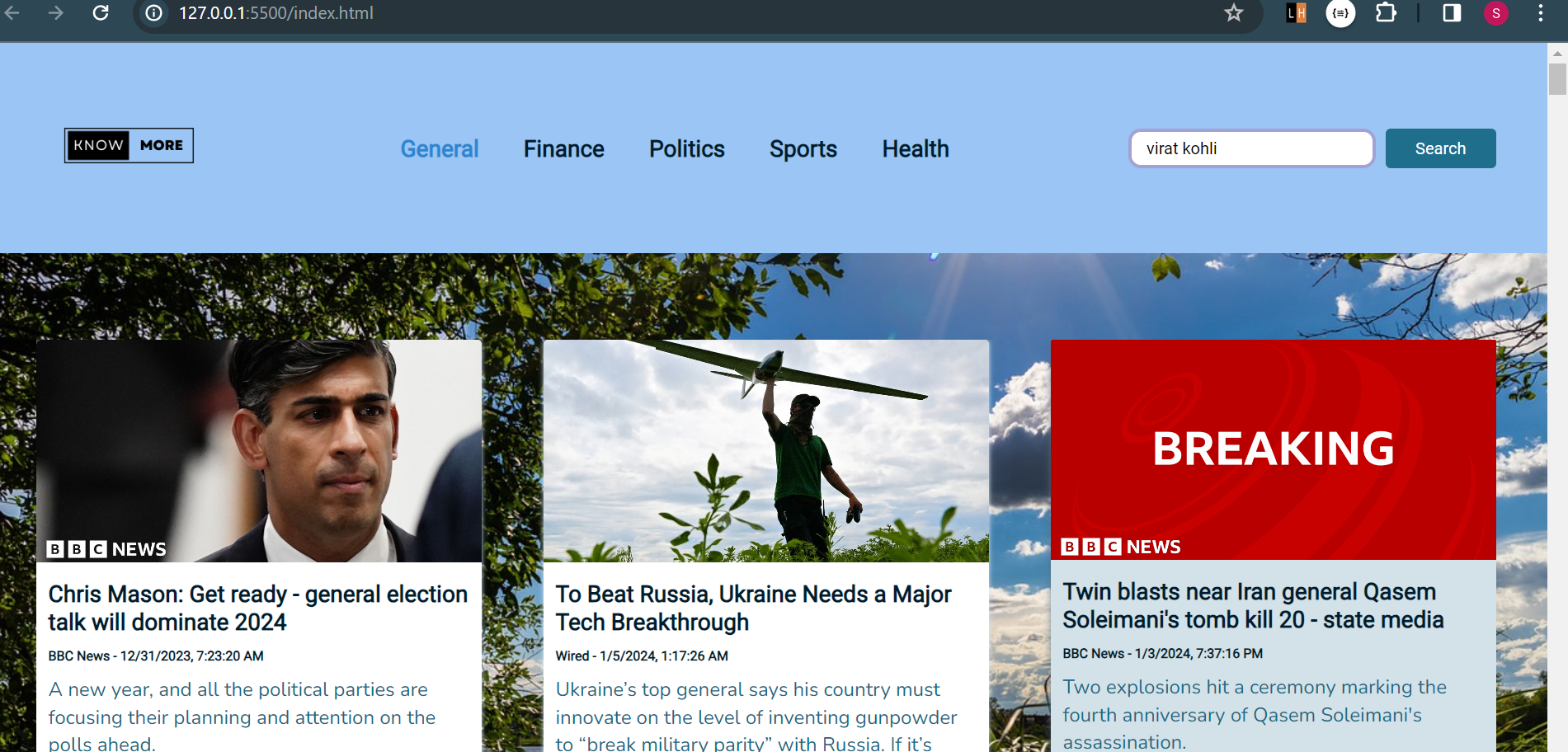
Task: Open headline about general election talk 2024
Action: 258,608
